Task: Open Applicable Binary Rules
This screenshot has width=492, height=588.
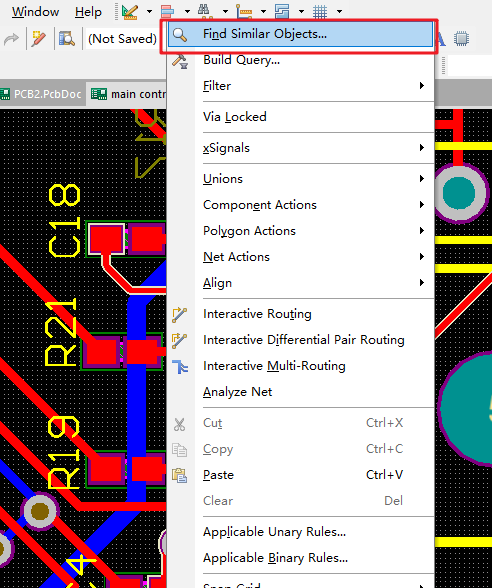Action: 300,558
